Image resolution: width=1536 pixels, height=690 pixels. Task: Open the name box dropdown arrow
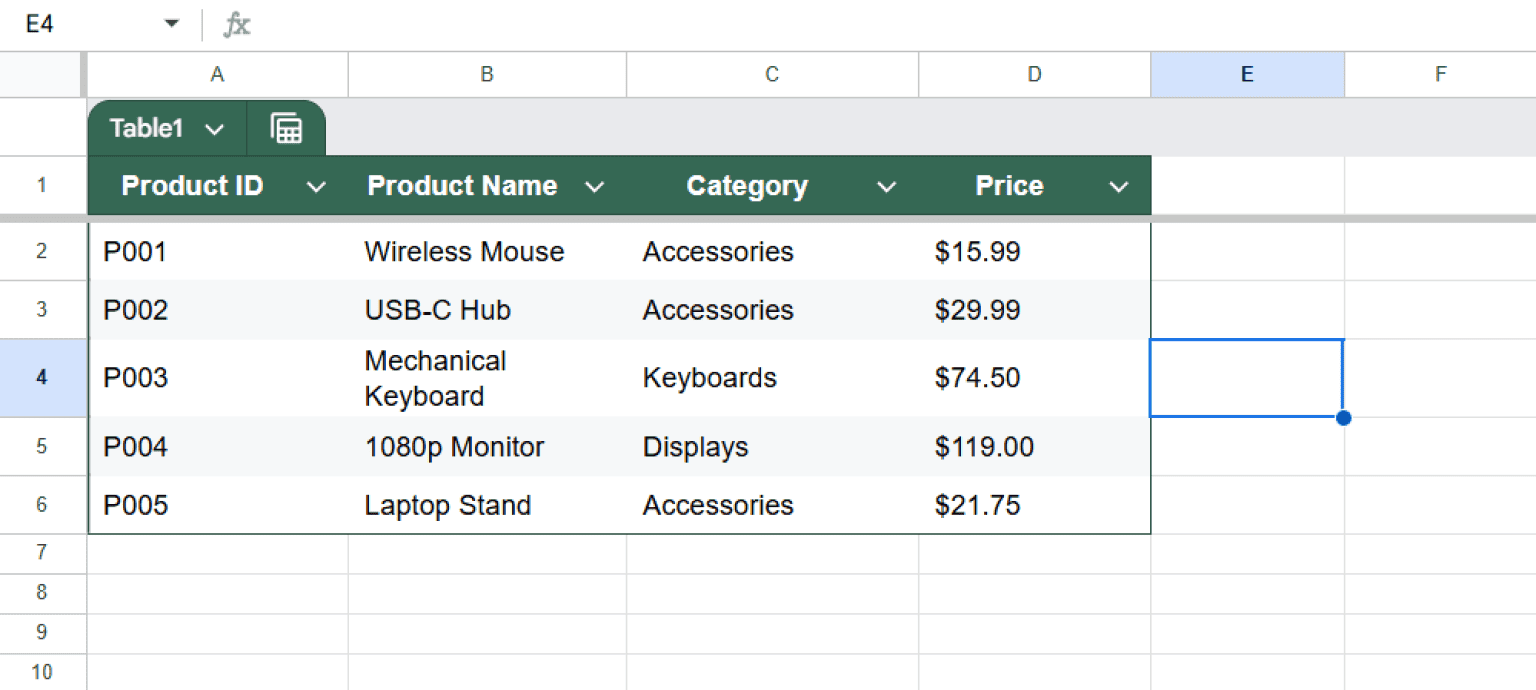click(x=171, y=24)
